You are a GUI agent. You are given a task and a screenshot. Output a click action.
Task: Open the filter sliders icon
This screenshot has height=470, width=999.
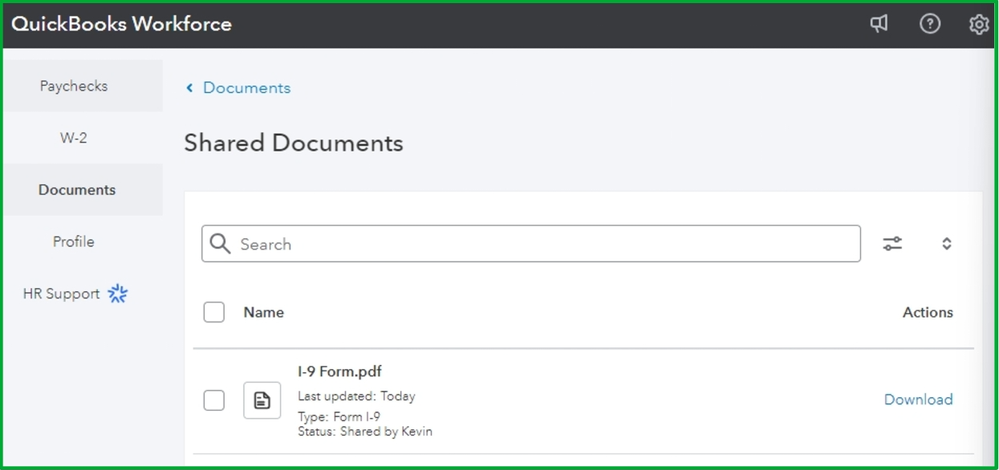pyautogui.click(x=893, y=243)
